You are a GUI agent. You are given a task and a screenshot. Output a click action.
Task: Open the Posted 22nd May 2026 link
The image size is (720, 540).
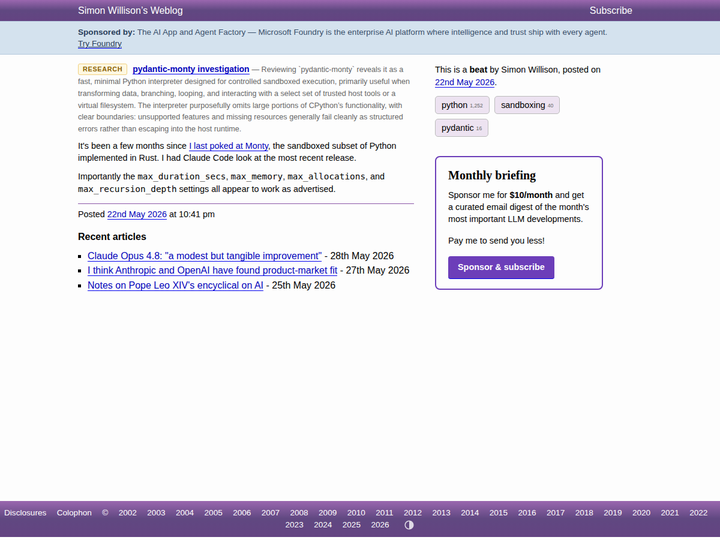pos(137,214)
